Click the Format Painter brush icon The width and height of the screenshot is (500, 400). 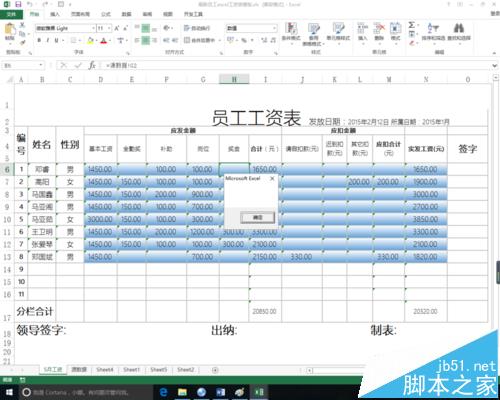click(x=22, y=42)
